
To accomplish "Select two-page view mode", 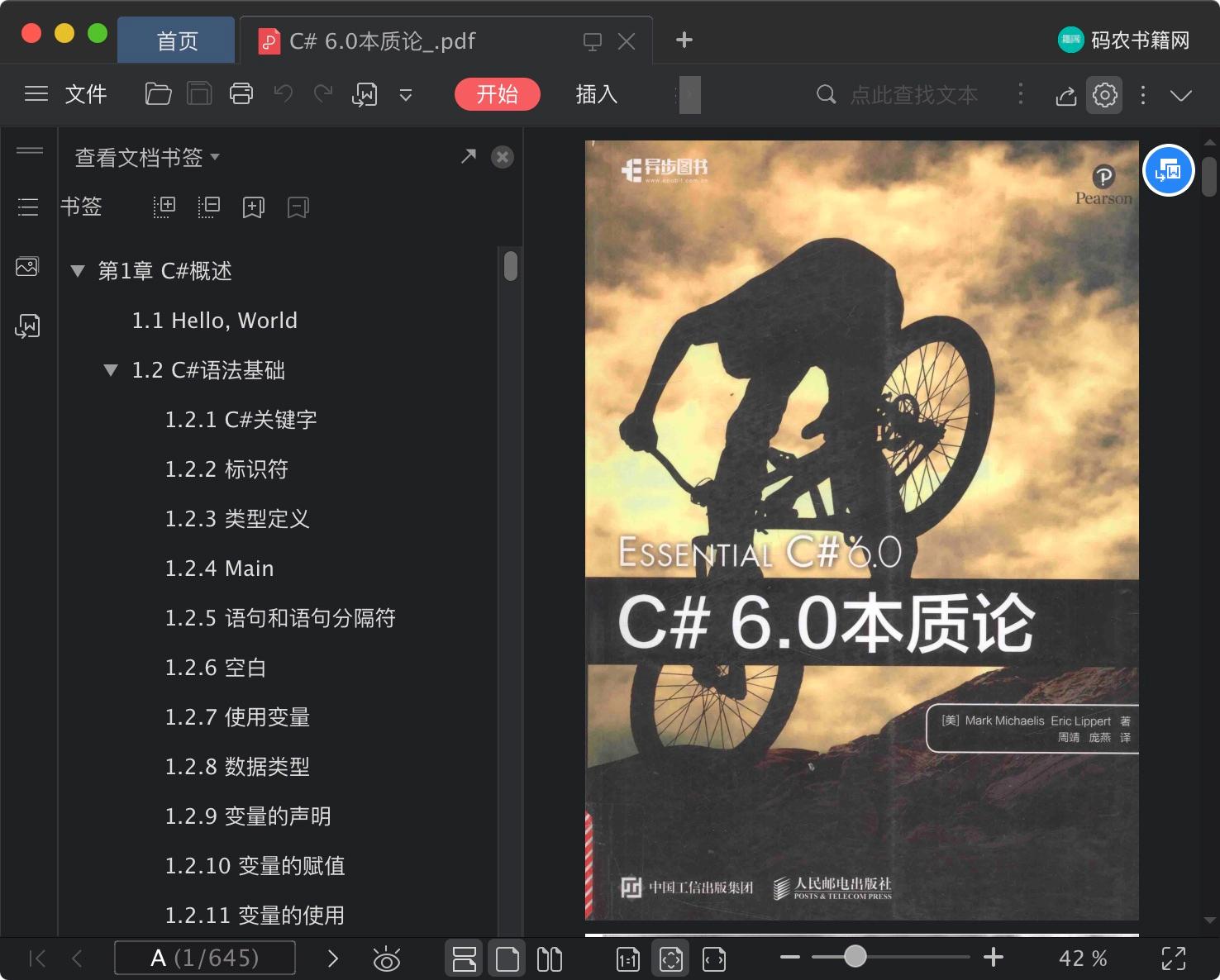I will point(550,959).
